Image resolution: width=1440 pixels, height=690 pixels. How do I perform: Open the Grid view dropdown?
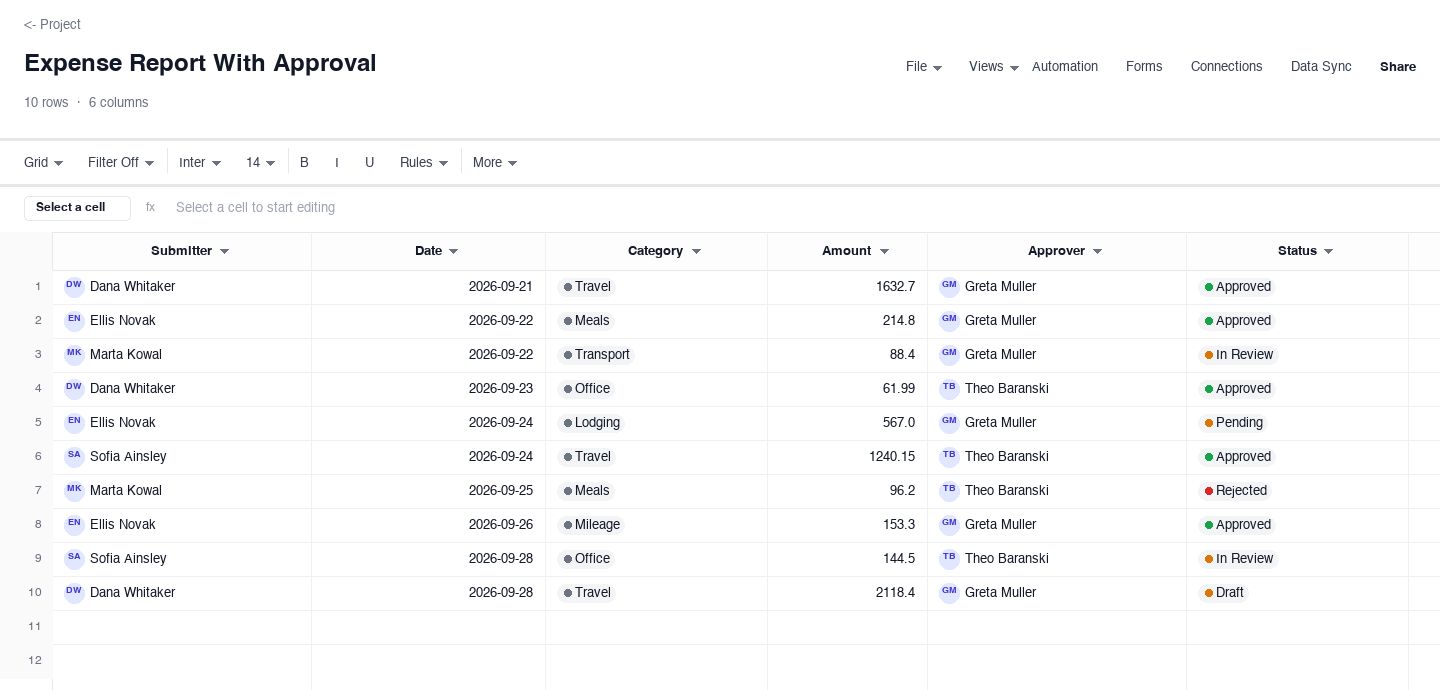(x=44, y=162)
